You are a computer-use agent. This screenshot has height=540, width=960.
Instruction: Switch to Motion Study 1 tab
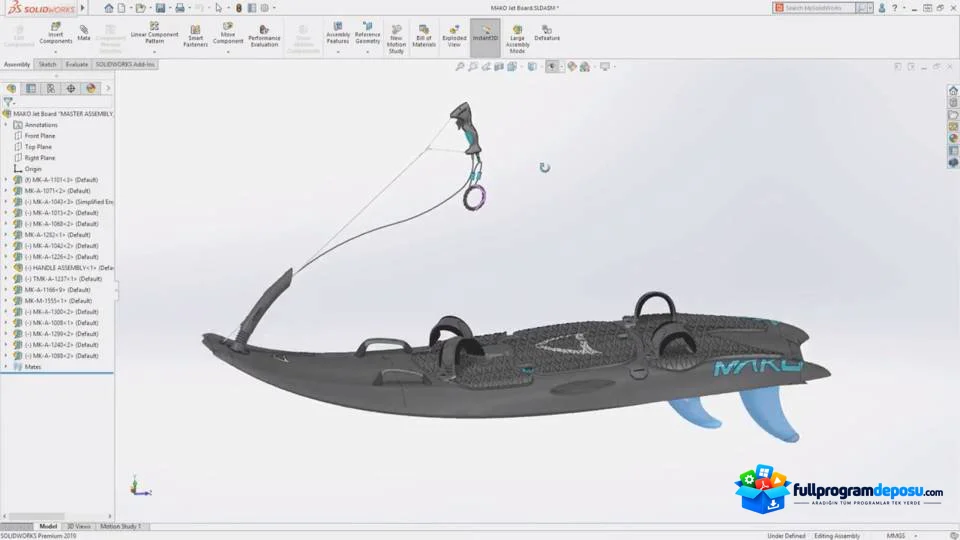tap(120, 526)
